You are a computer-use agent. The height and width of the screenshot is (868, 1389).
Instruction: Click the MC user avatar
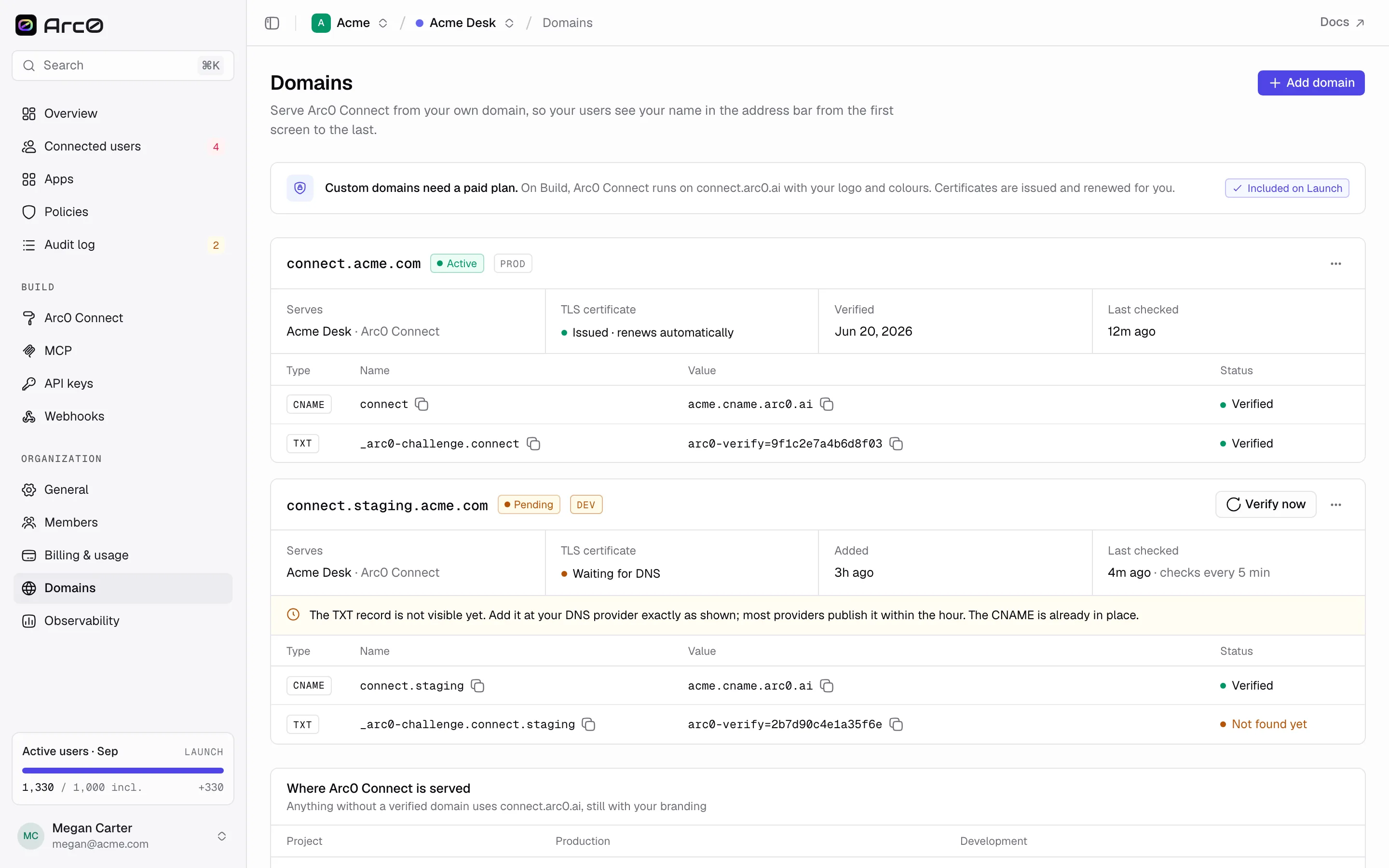pos(31,835)
